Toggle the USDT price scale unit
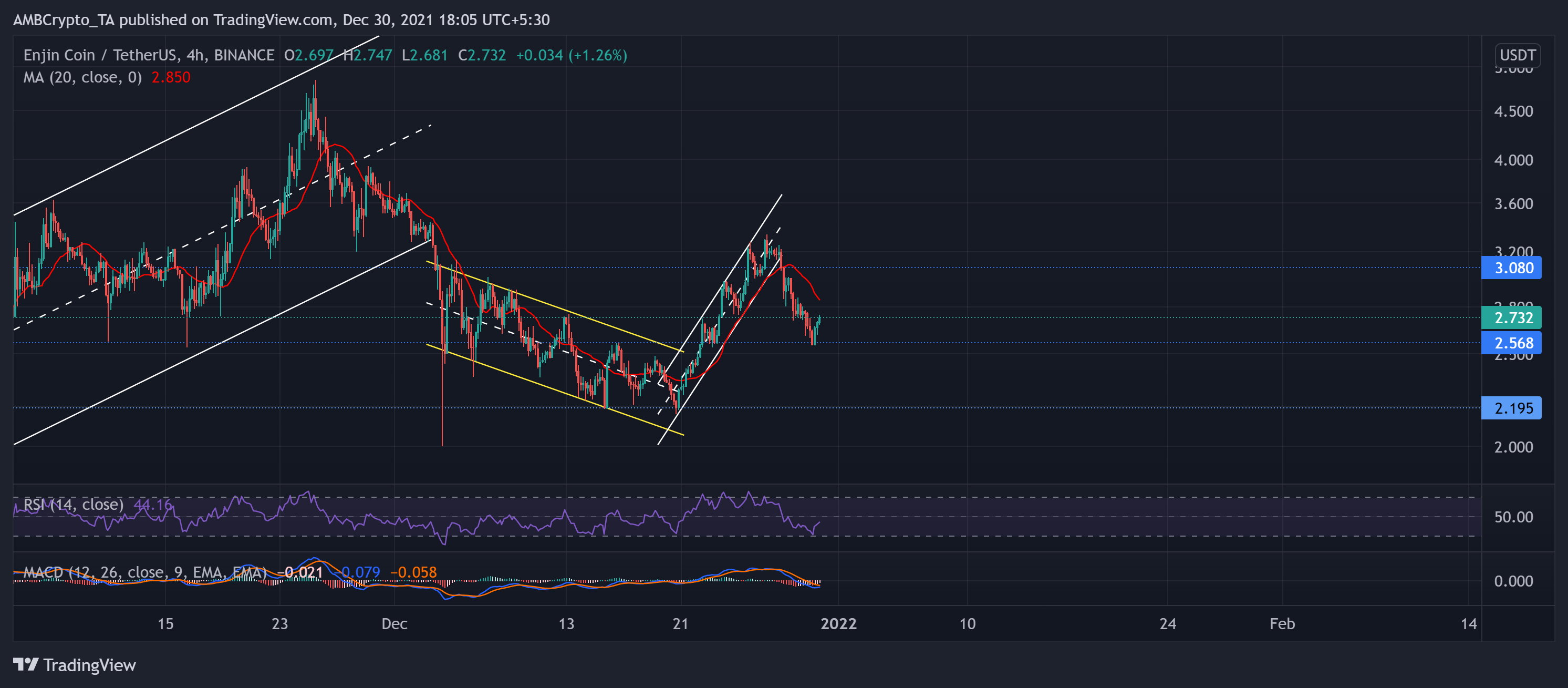The height and width of the screenshot is (688, 1568). [1517, 55]
